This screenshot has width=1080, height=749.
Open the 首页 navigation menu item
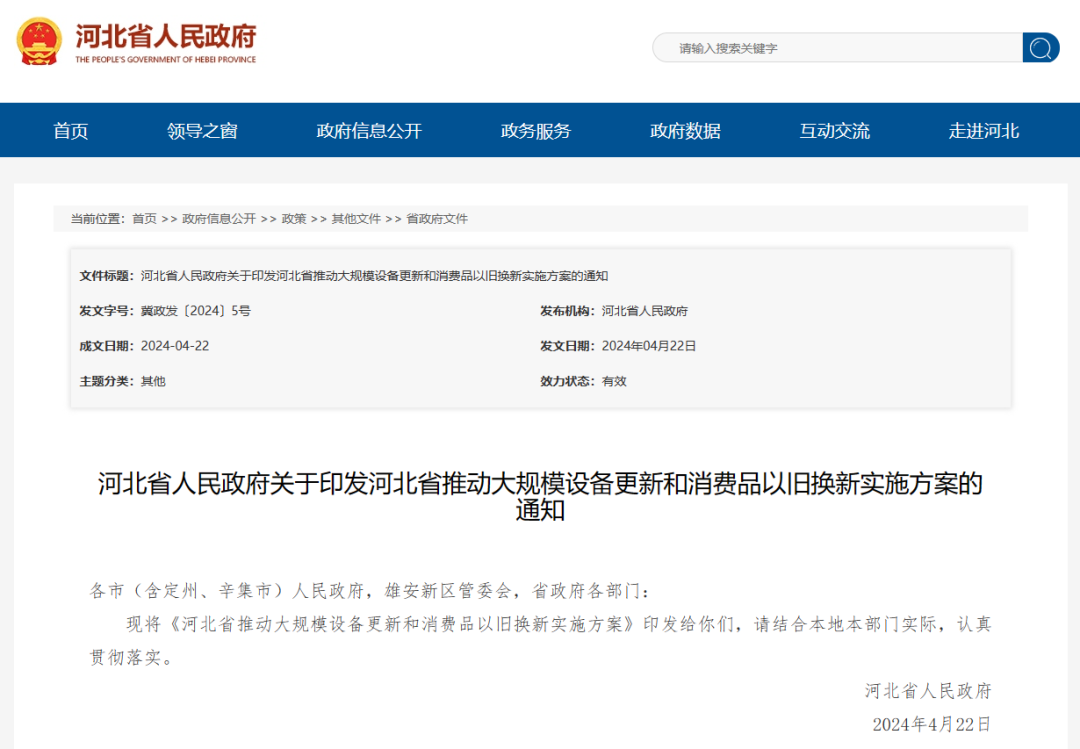pos(71,131)
